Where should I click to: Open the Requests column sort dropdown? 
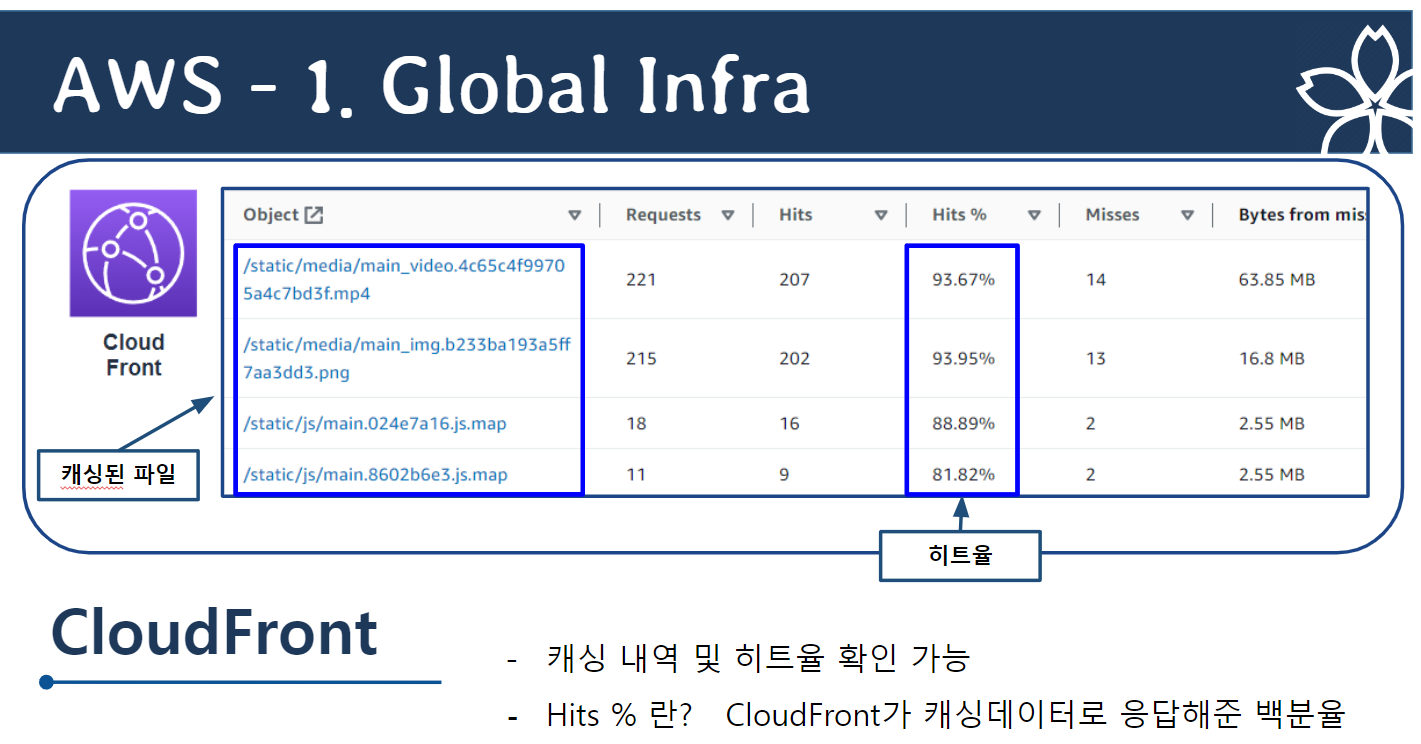(x=728, y=215)
